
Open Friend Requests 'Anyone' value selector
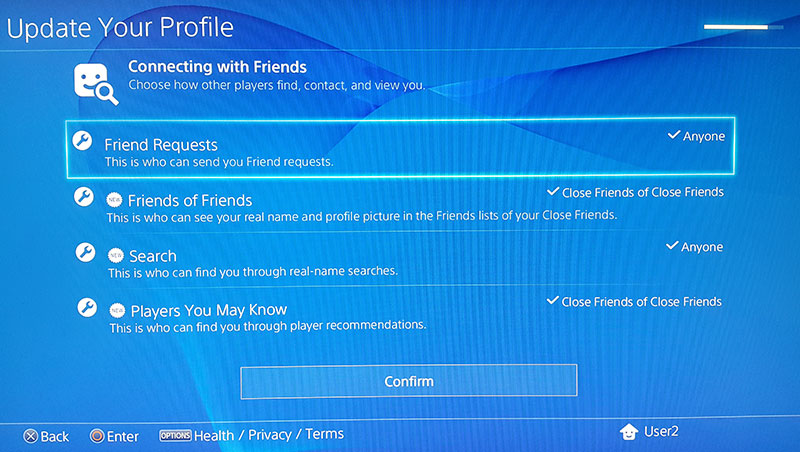point(695,136)
